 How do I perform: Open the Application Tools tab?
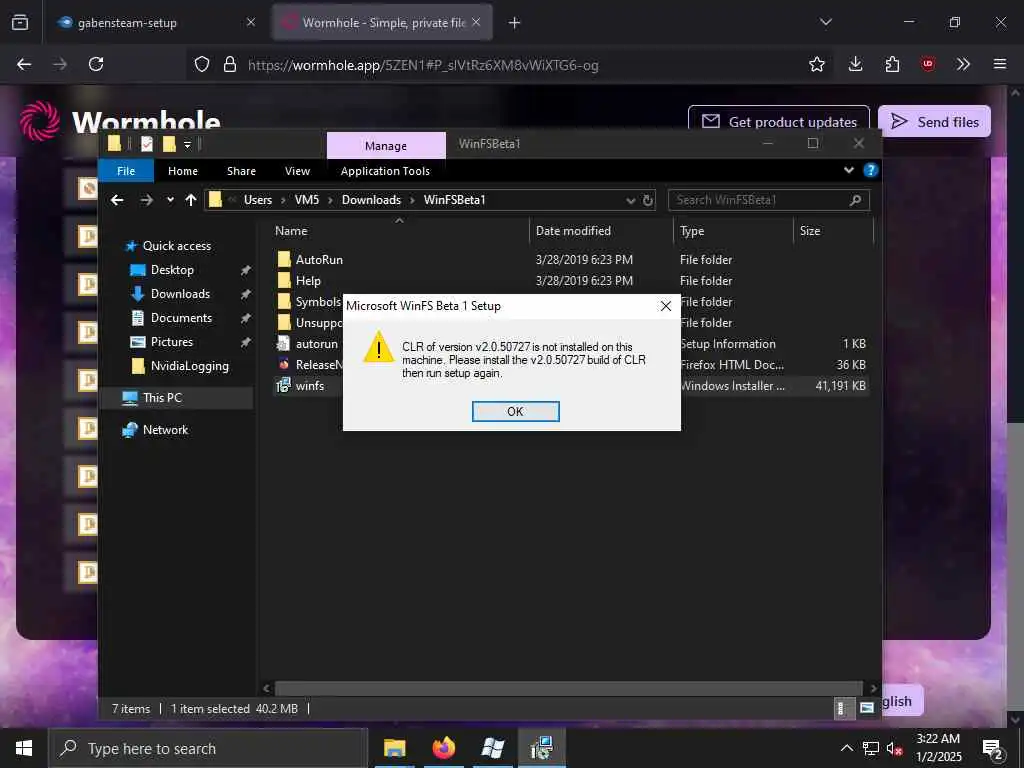pyautogui.click(x=385, y=171)
